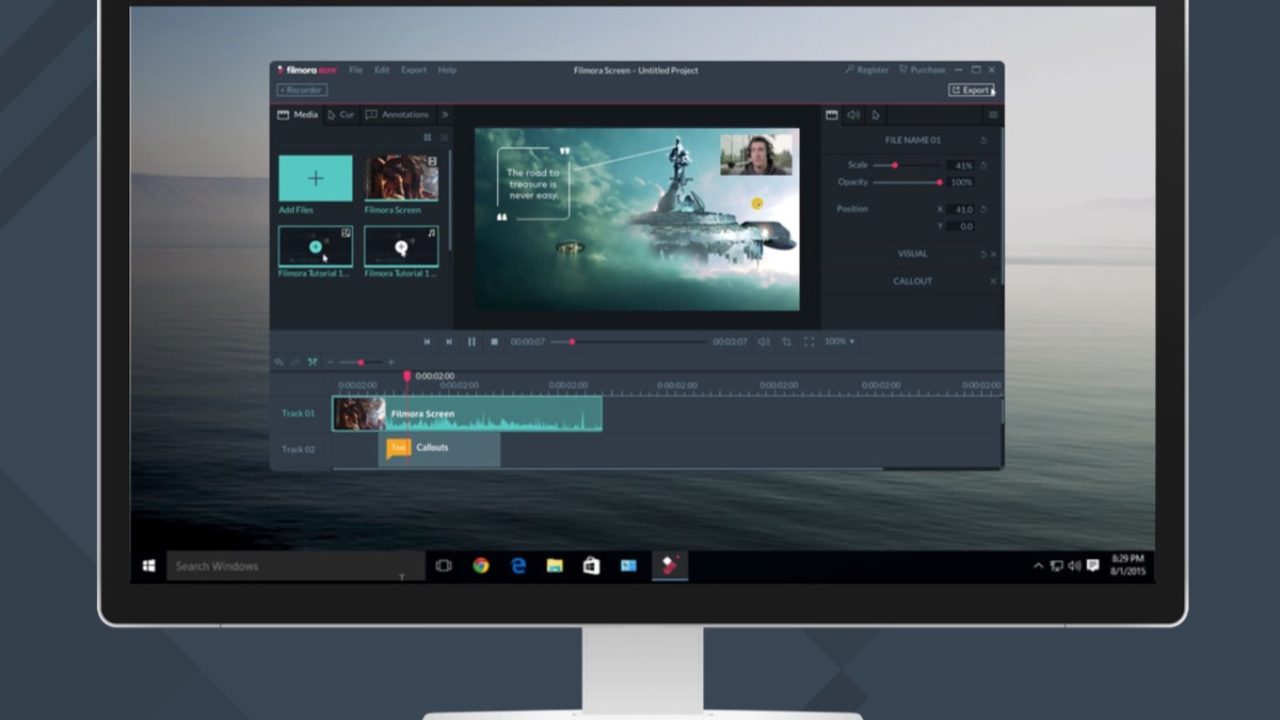This screenshot has height=720, width=1280.
Task: Open the File menu
Action: pos(356,70)
